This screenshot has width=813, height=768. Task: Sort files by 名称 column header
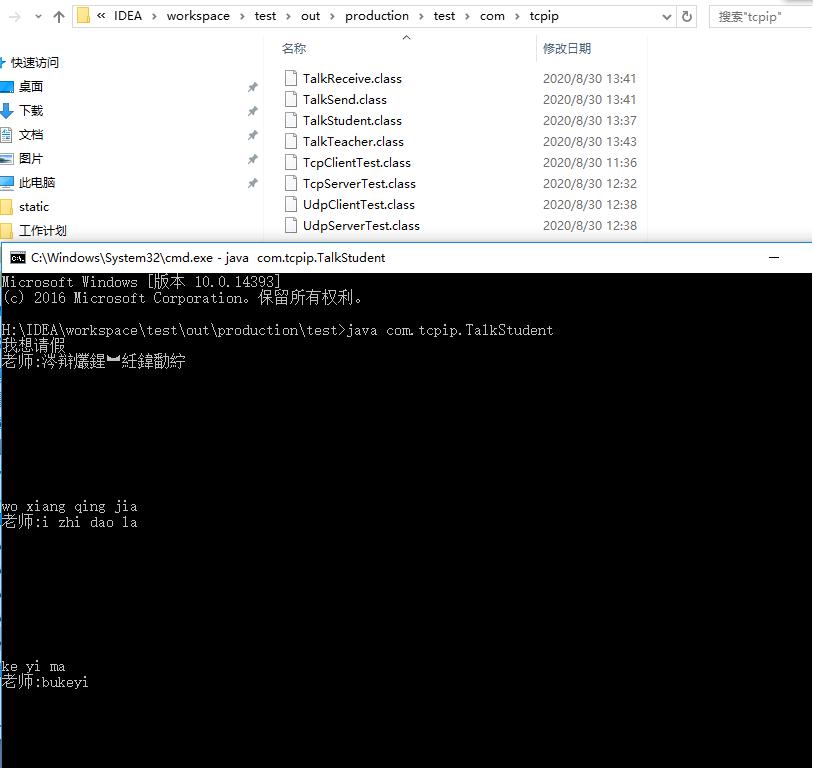pos(294,49)
